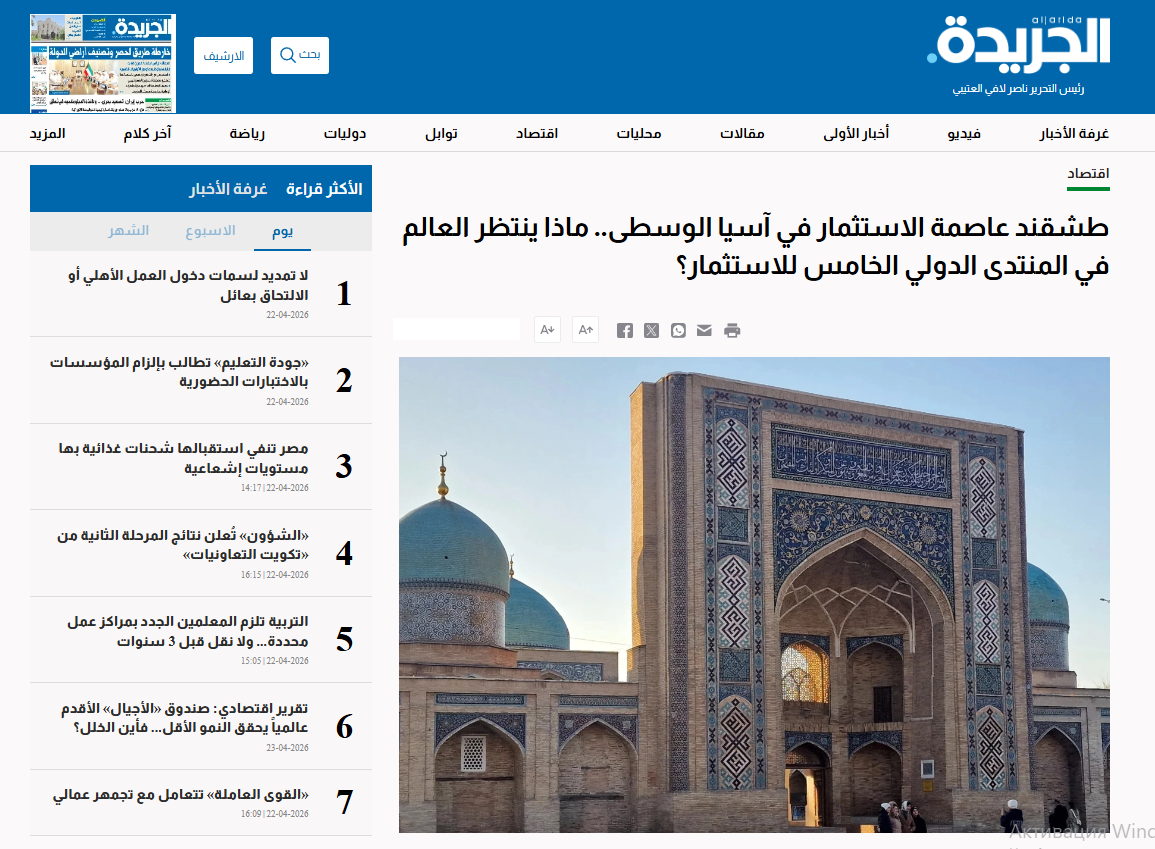Share the article via the email icon
1155x849 pixels.
(705, 331)
